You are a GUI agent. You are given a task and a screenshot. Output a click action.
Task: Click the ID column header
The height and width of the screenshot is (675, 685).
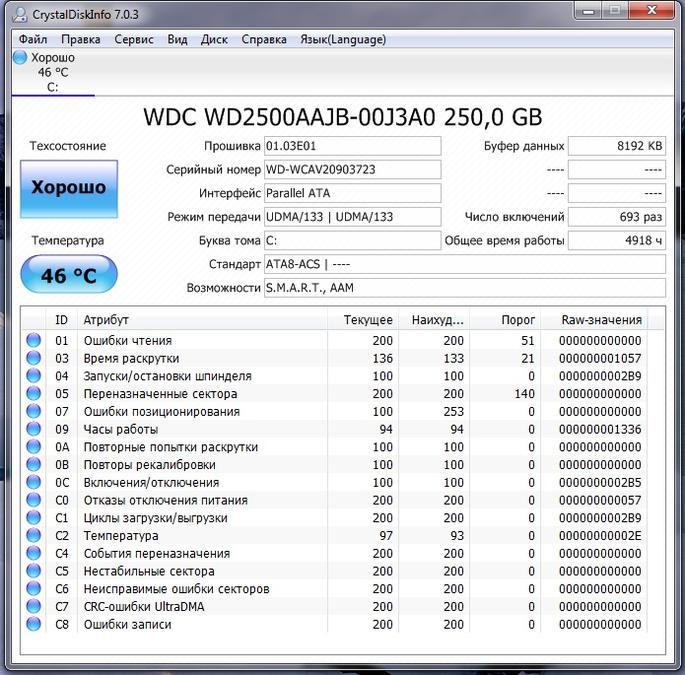(x=62, y=320)
